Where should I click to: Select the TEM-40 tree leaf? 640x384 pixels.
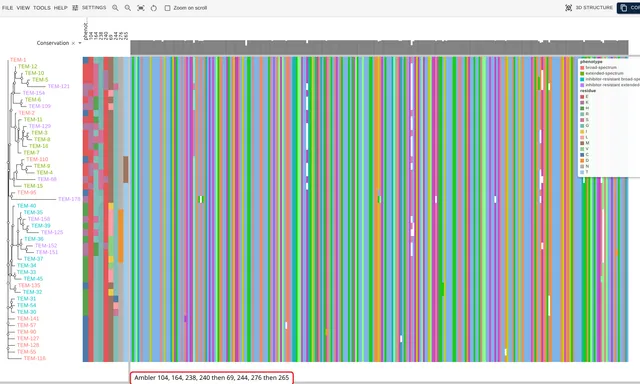tap(27, 206)
